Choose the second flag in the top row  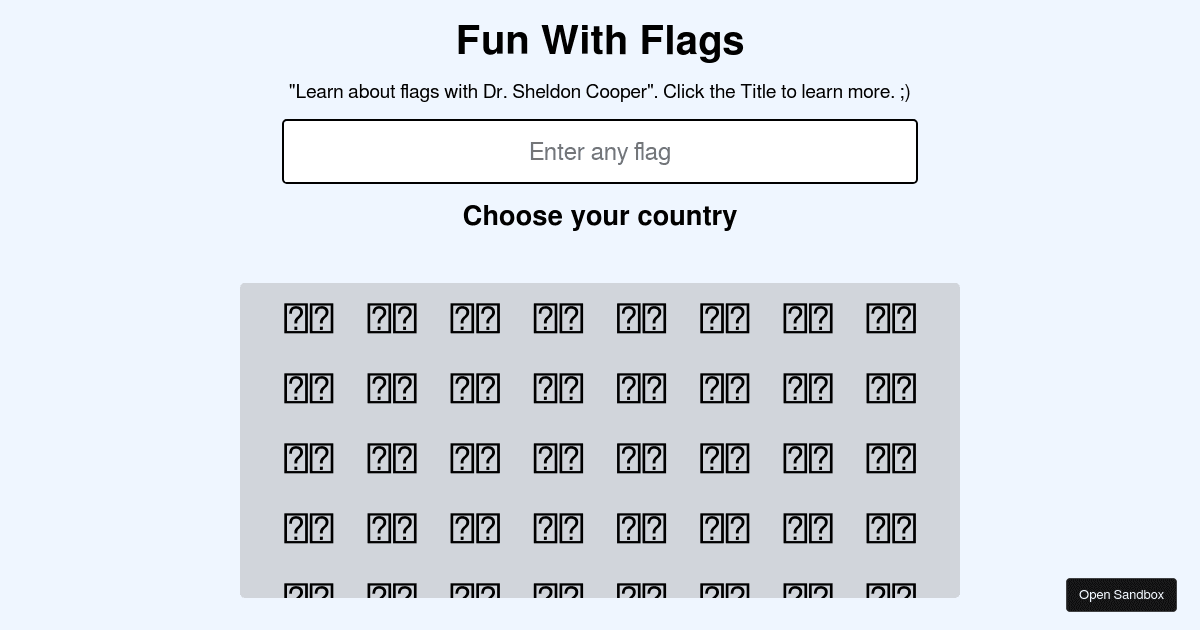(x=391, y=318)
